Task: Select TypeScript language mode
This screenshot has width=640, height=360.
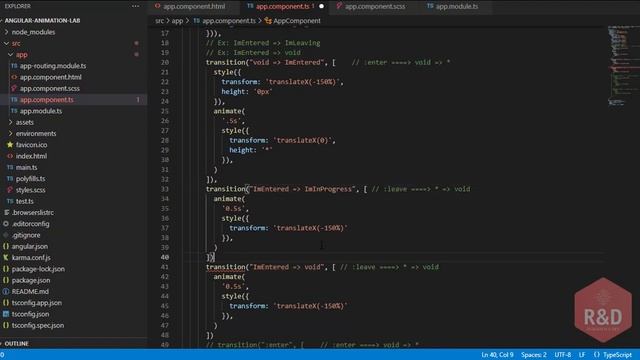Action: tap(617, 355)
